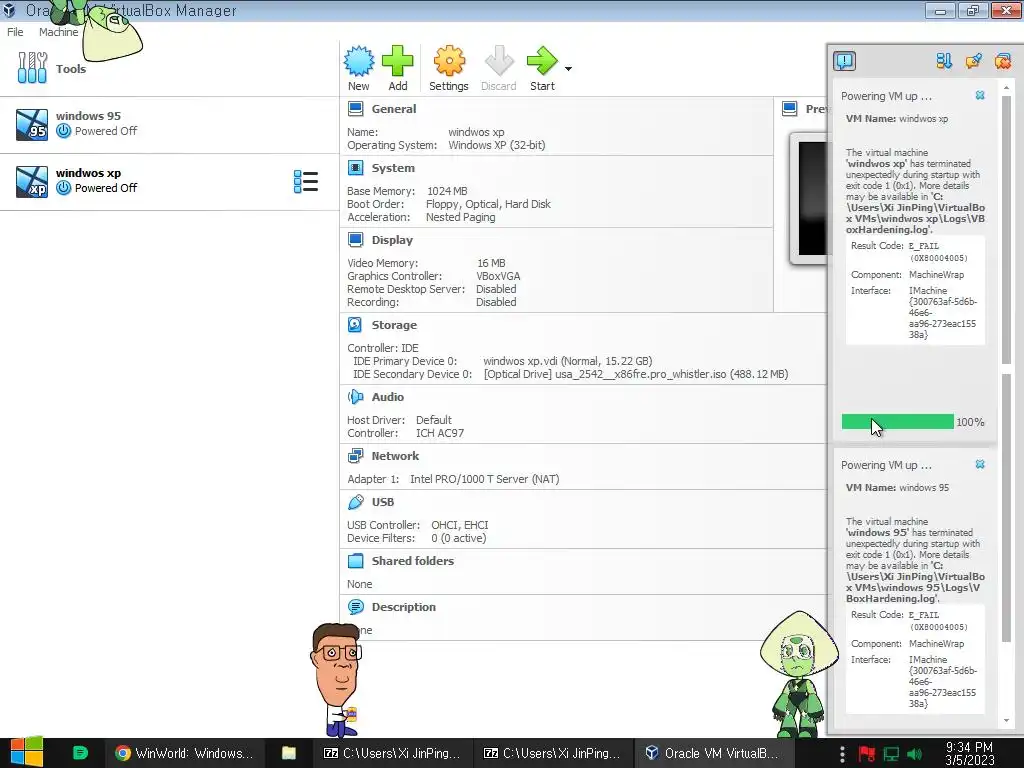1024x768 pixels.
Task: Click the volume speaker tray icon
Action: pos(915,754)
